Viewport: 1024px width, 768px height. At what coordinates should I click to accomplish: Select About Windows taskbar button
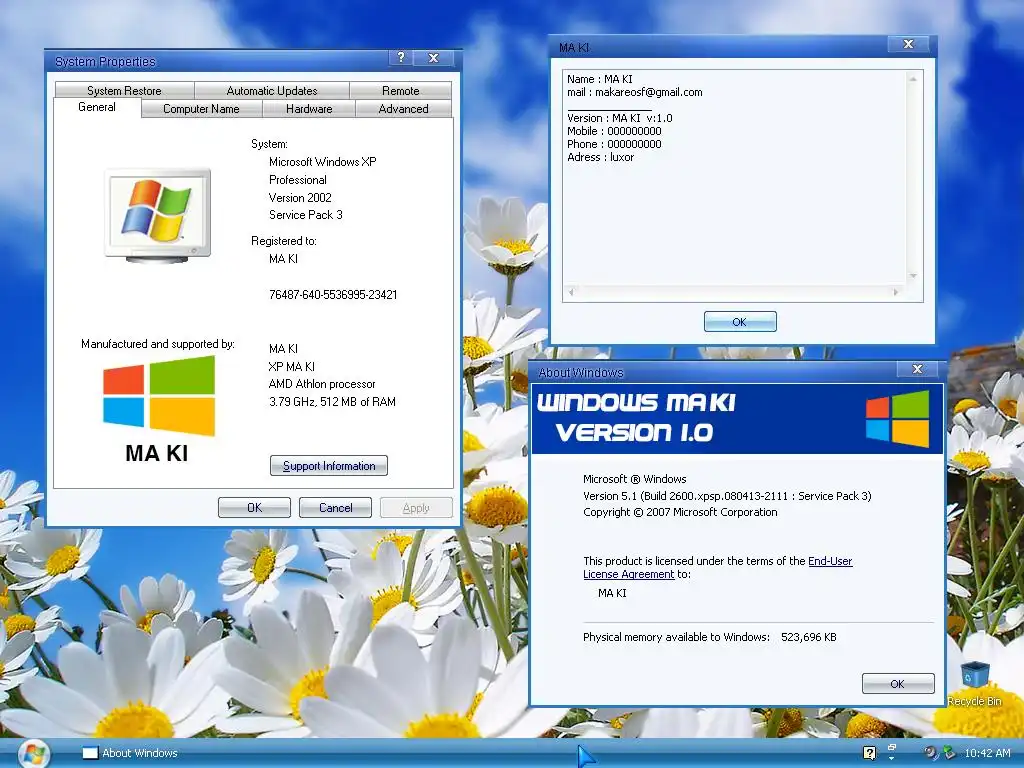pos(130,753)
